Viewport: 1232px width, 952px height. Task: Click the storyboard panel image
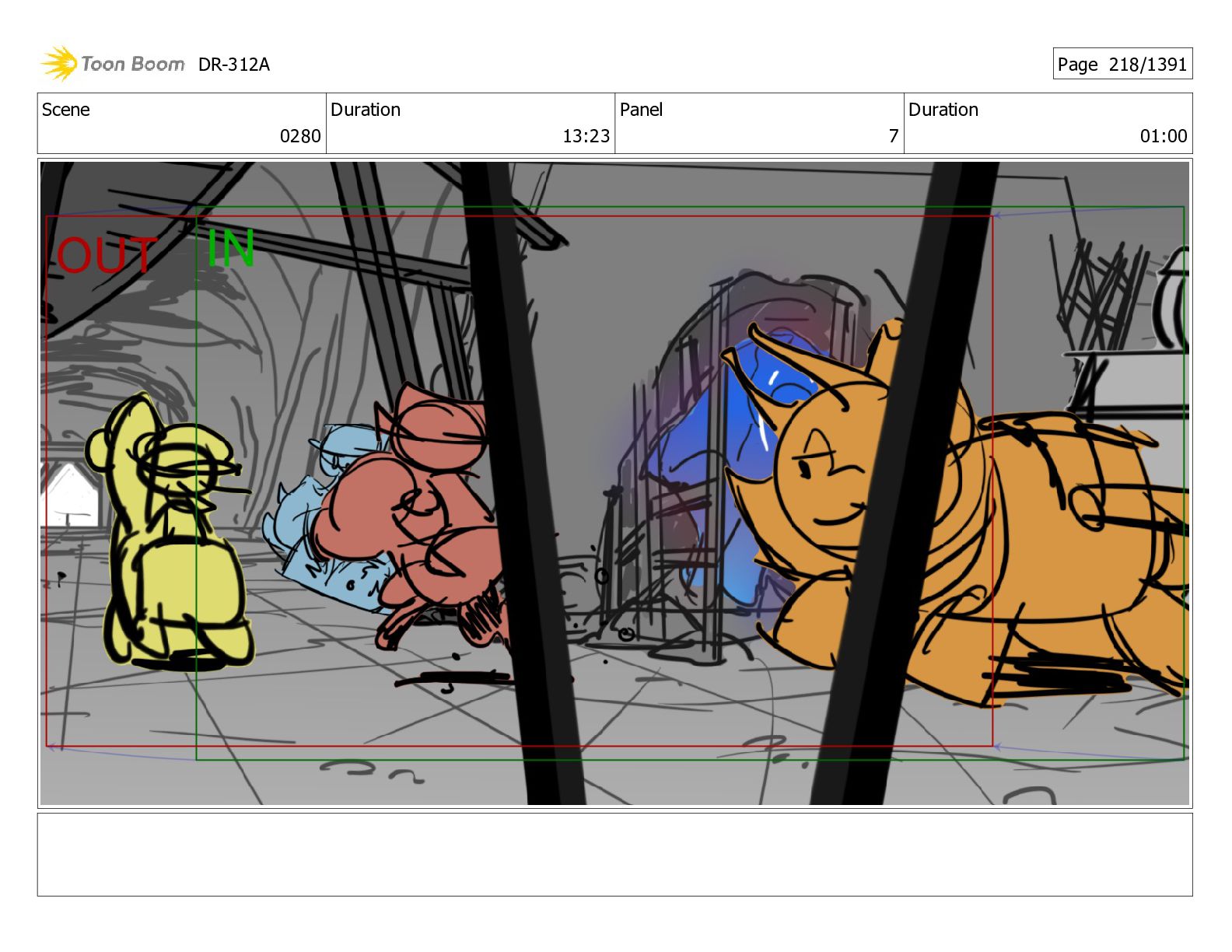(614, 483)
